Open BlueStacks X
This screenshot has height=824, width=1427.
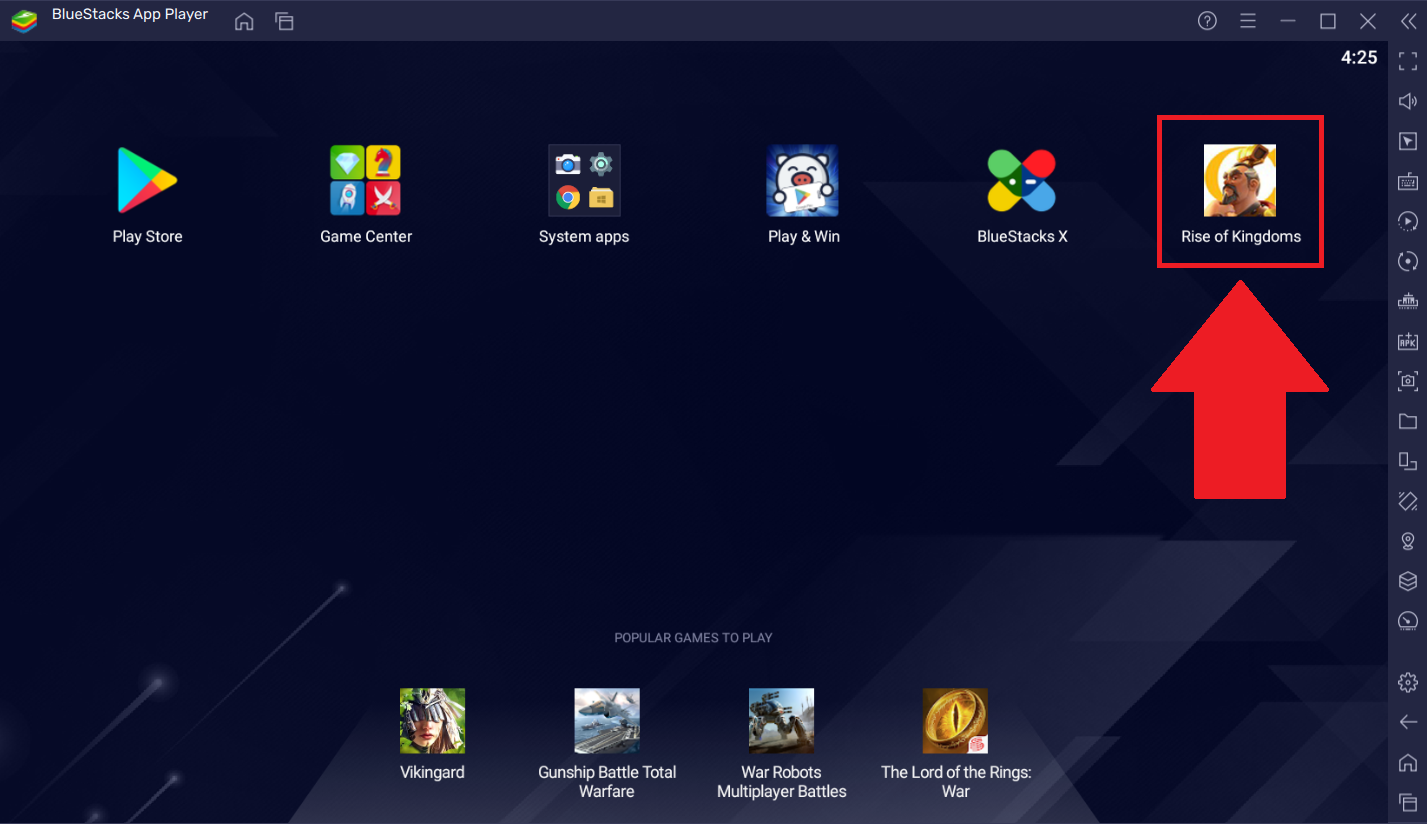tap(1022, 181)
